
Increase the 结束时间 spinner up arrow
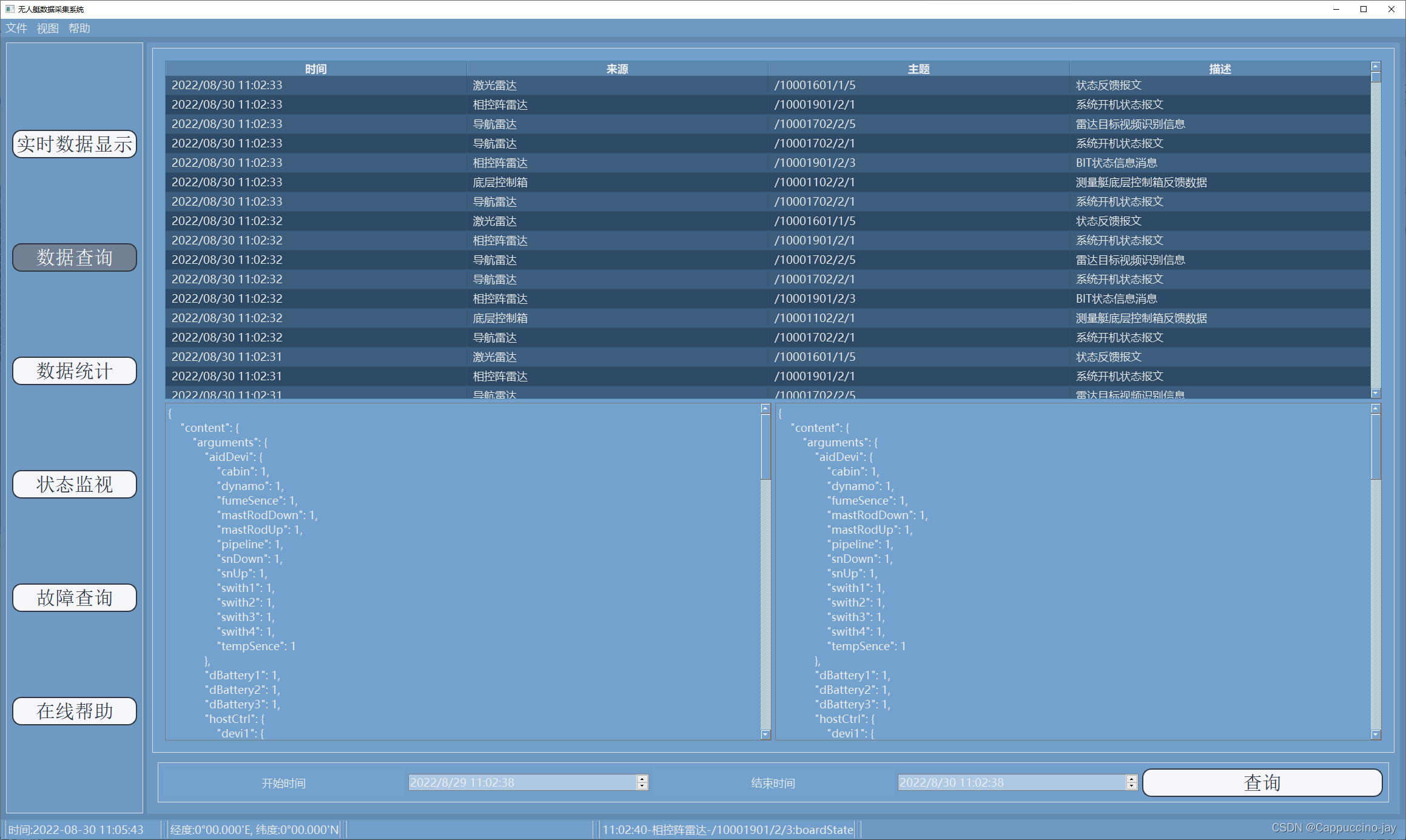pyautogui.click(x=1132, y=779)
